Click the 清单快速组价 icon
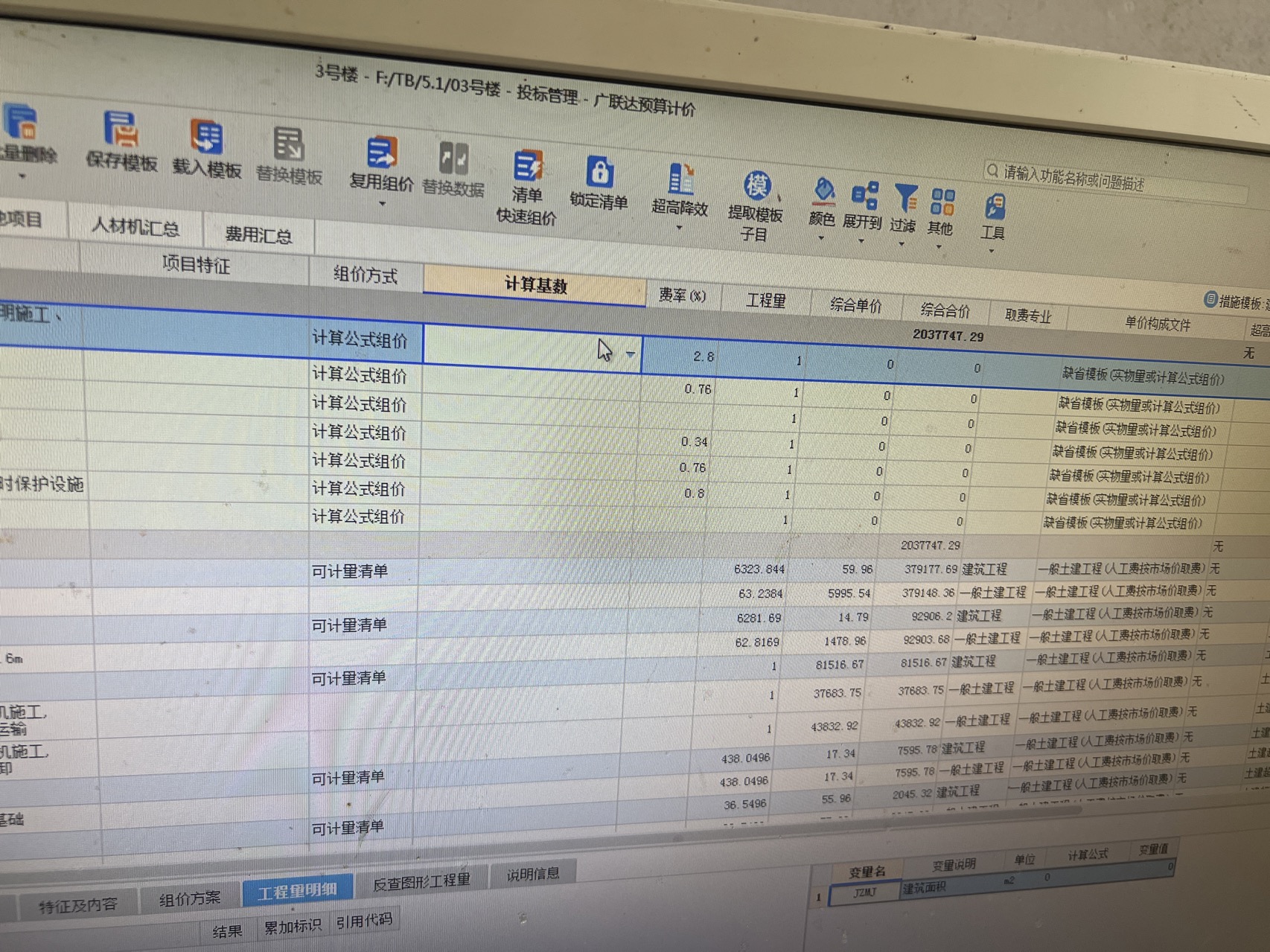This screenshot has width=1270, height=952. 527,164
